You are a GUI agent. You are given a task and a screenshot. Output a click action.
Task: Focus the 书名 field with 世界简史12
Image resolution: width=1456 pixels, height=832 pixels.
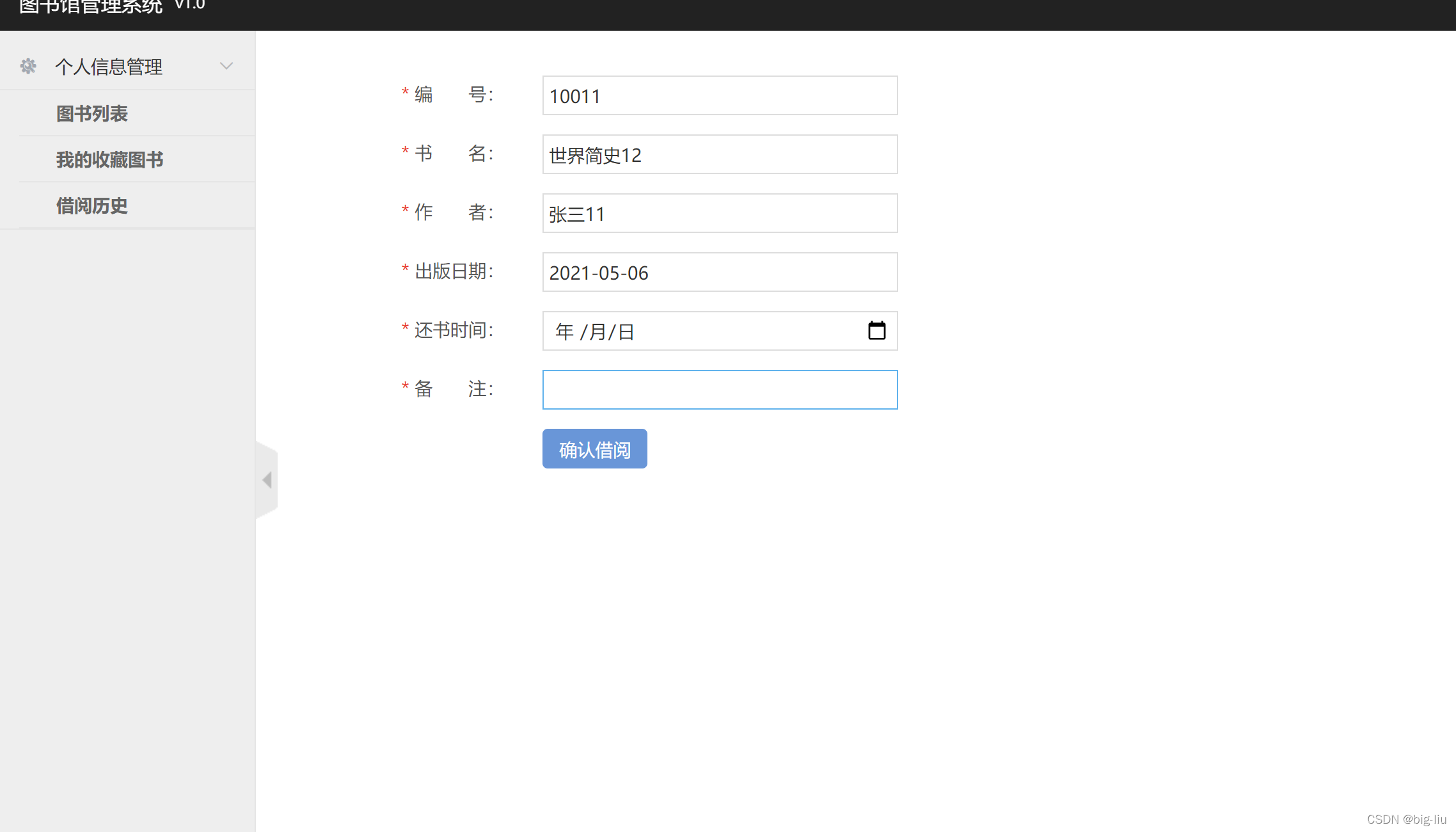pyautogui.click(x=720, y=154)
